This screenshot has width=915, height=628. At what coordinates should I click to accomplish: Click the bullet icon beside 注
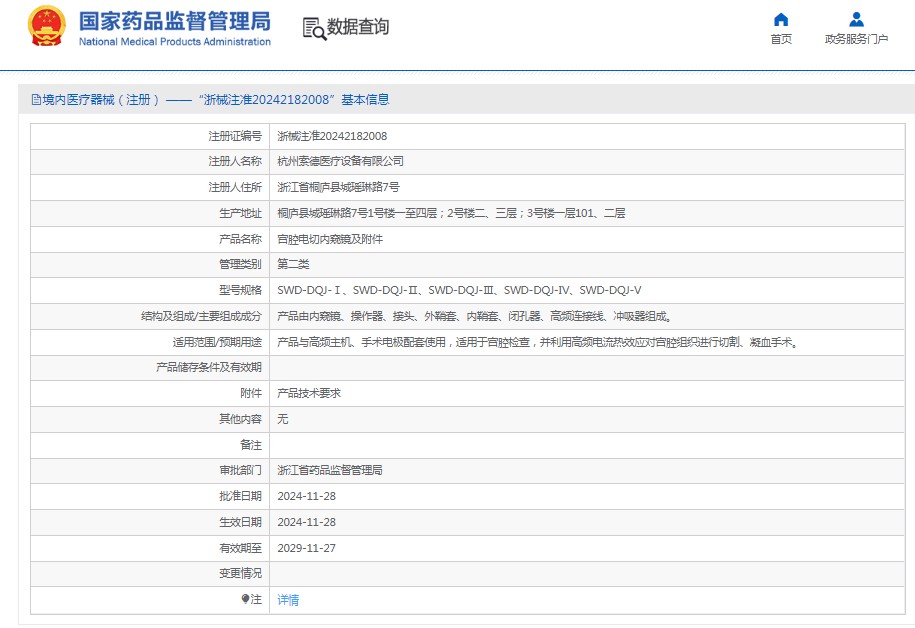245,599
